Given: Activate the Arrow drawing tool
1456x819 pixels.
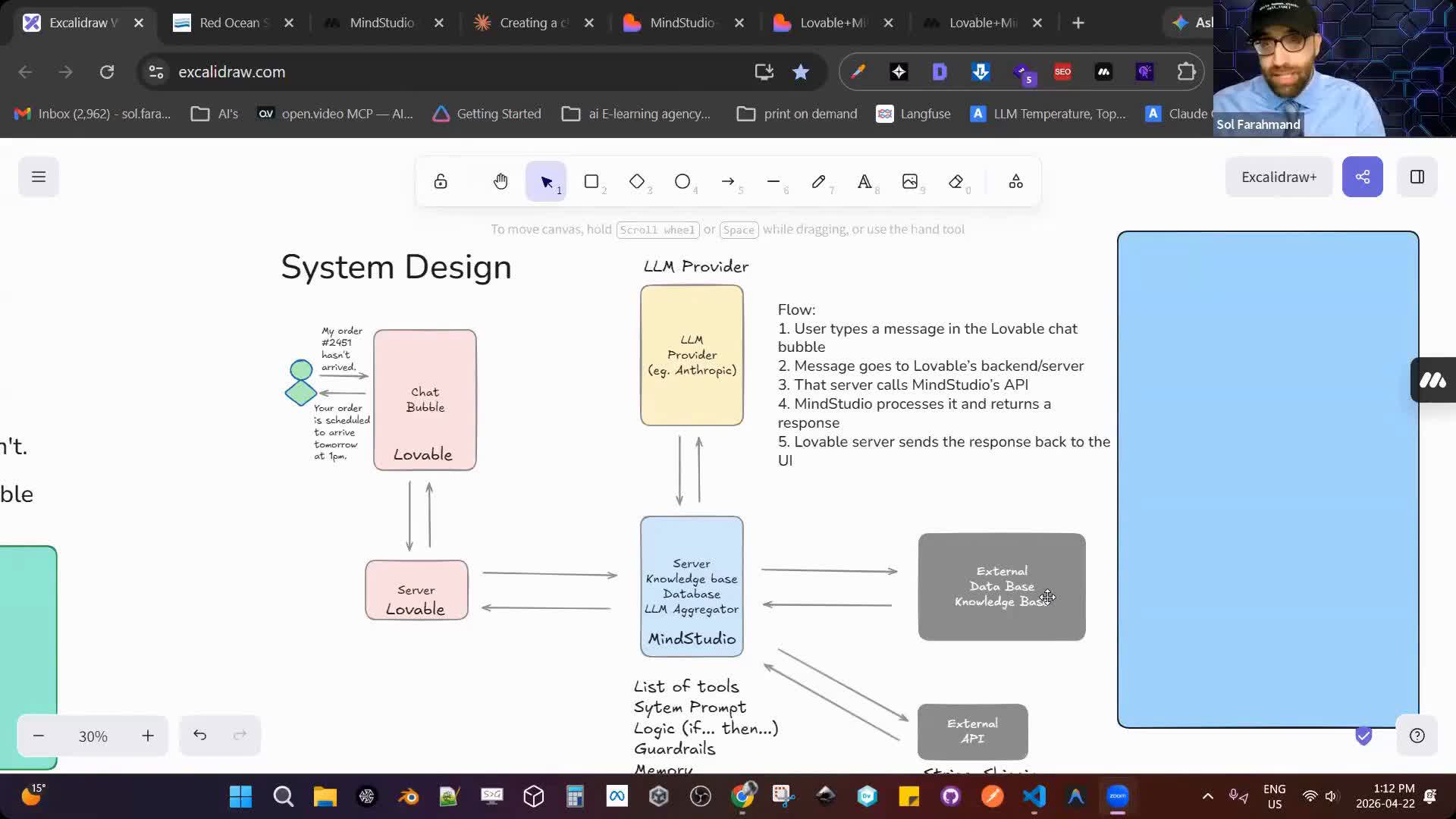Looking at the screenshot, I should tap(728, 181).
